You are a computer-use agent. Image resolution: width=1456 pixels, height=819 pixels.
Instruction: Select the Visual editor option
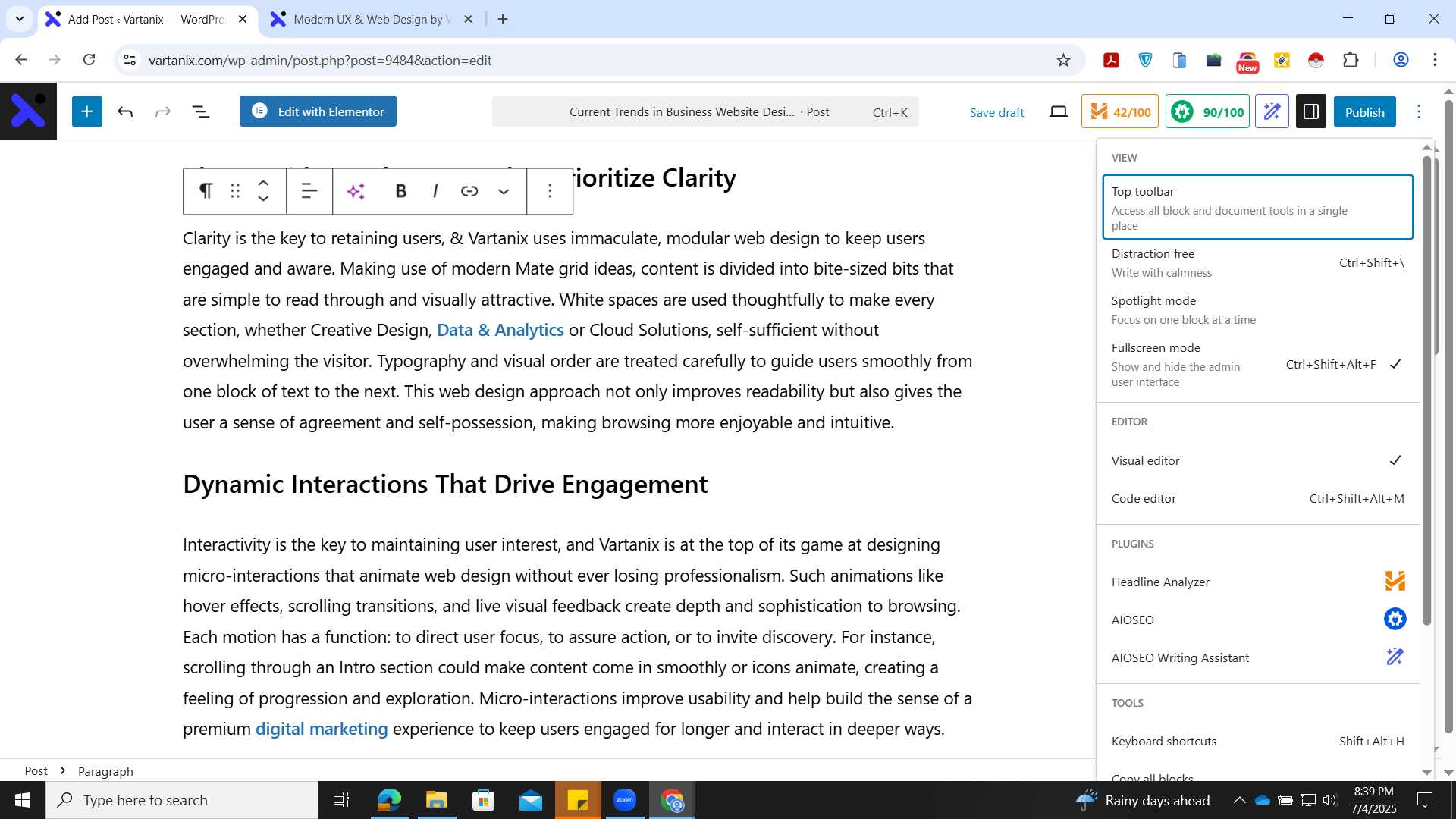pyautogui.click(x=1257, y=460)
